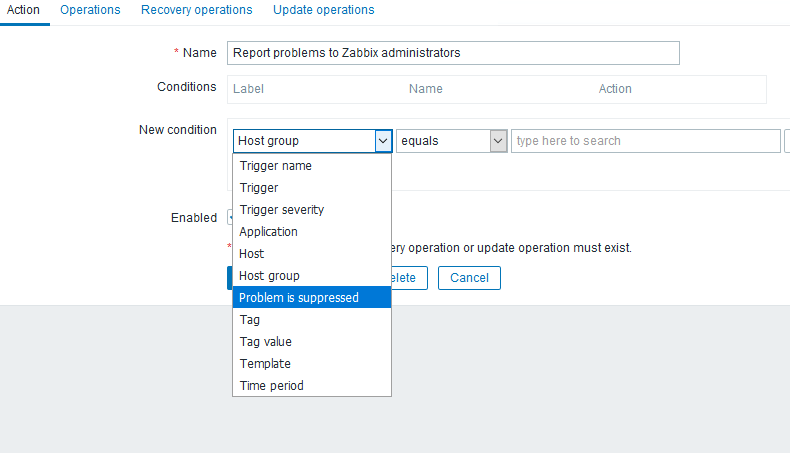Choose Problem is suppressed option
The height and width of the screenshot is (453, 790).
(x=299, y=298)
